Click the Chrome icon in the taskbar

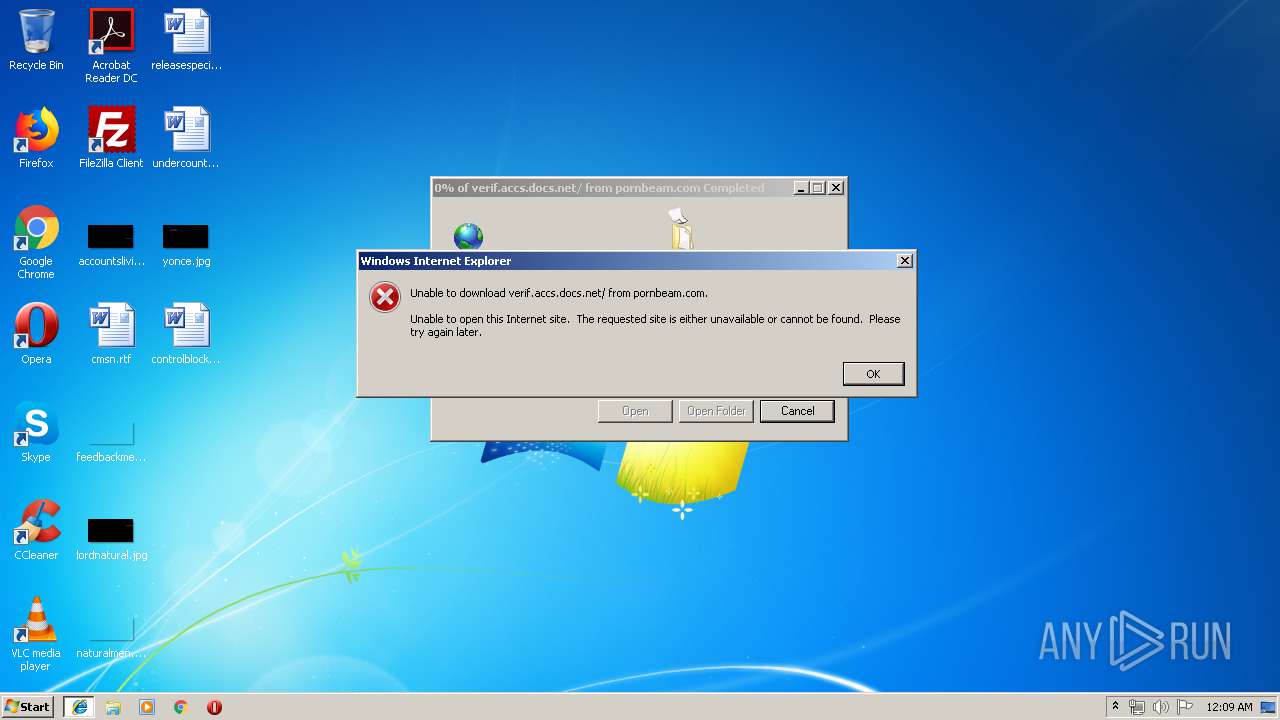181,707
